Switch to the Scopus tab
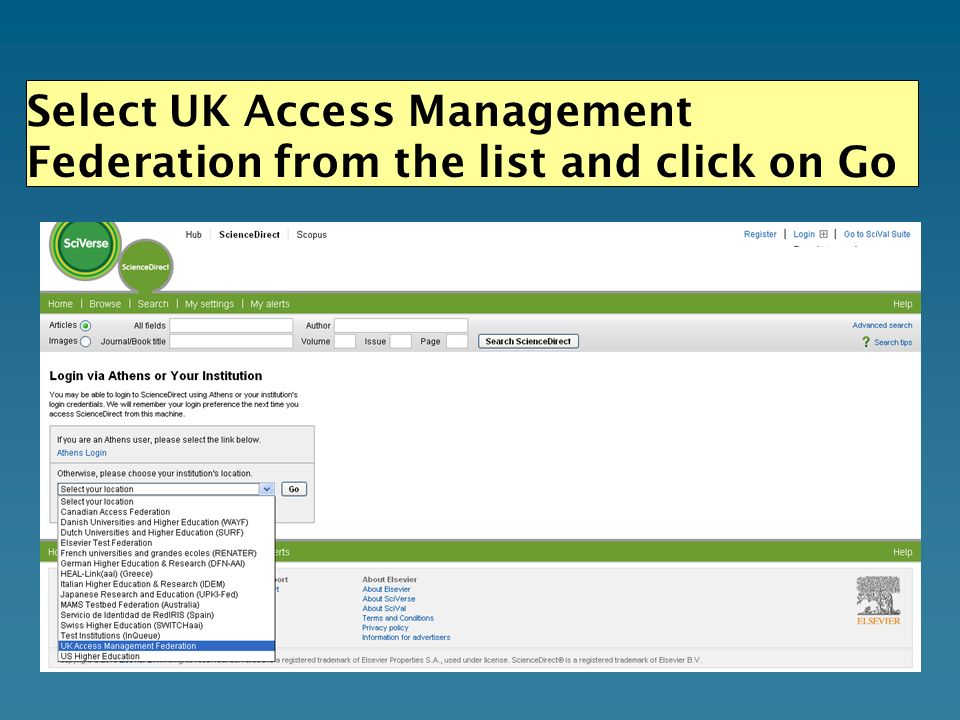Viewport: 960px width, 720px height. coord(312,234)
